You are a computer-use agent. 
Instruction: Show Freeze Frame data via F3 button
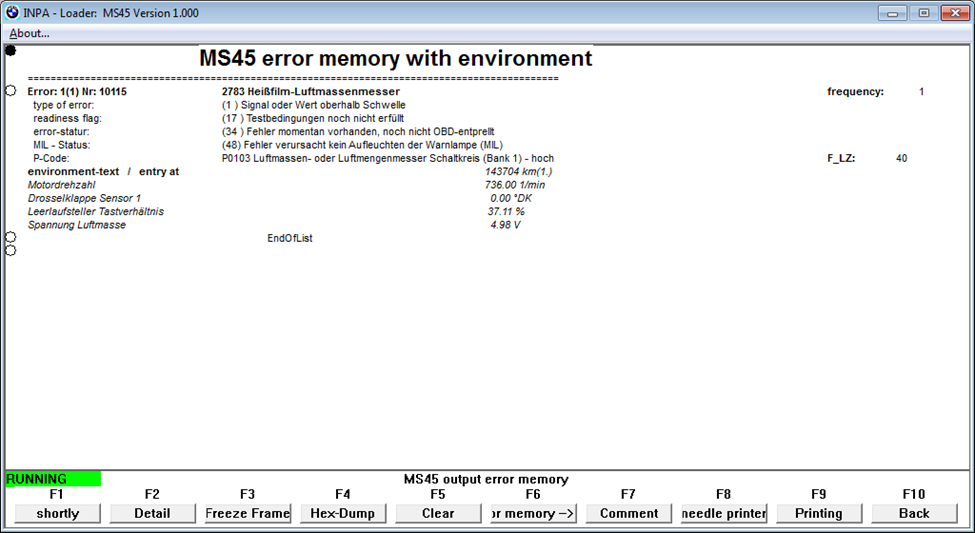point(247,513)
